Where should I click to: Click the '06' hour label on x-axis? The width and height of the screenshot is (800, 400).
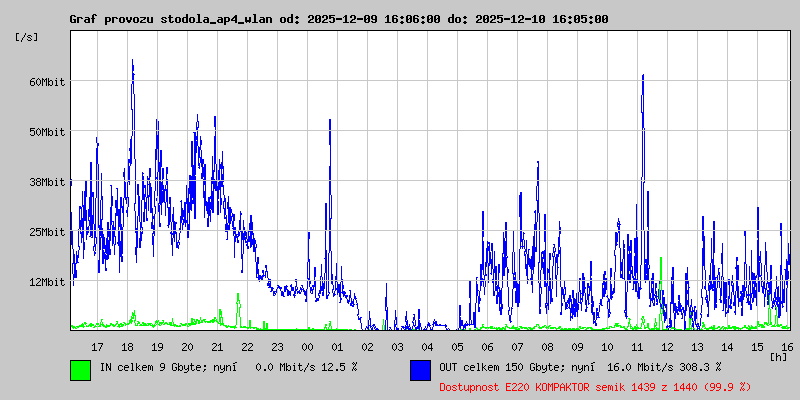[x=487, y=347]
